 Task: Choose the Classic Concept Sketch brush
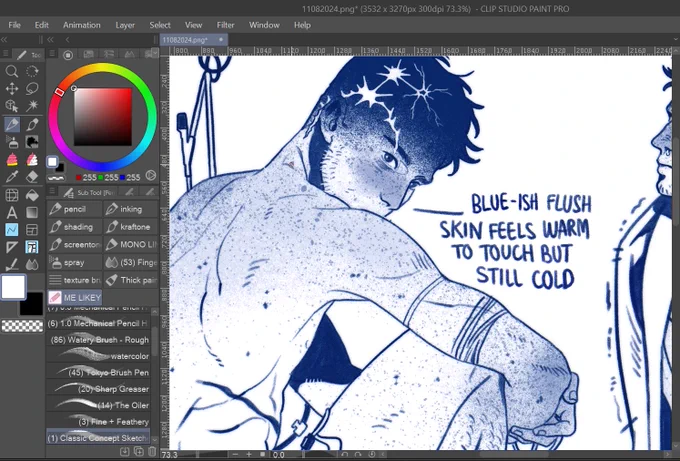(x=98, y=438)
